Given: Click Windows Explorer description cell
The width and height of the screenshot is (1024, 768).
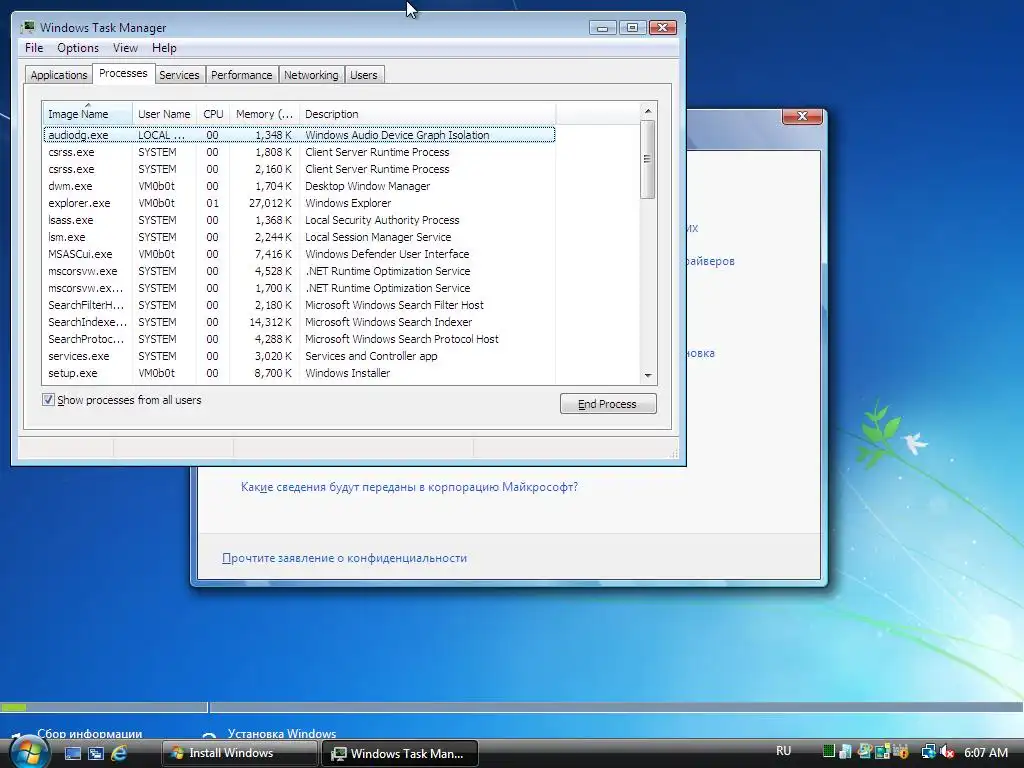Looking at the screenshot, I should (x=348, y=202).
